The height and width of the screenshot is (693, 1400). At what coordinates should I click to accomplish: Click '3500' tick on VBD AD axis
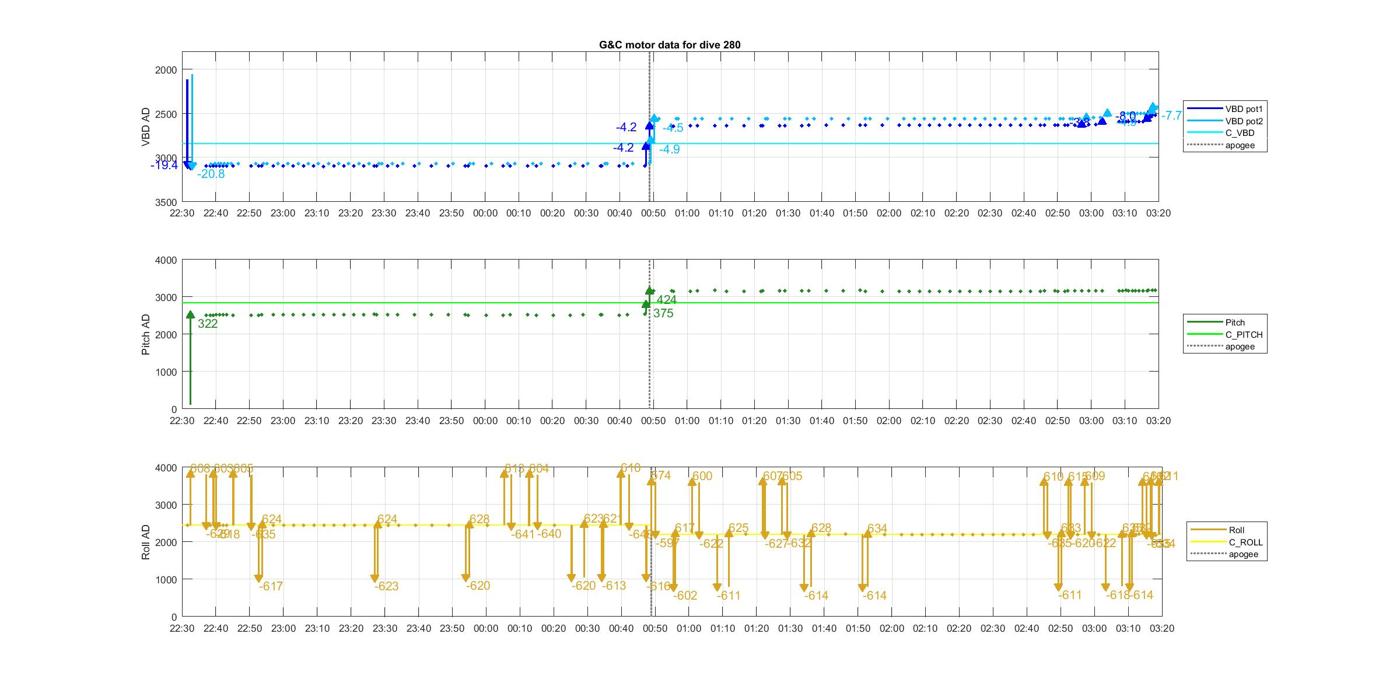[x=166, y=202]
